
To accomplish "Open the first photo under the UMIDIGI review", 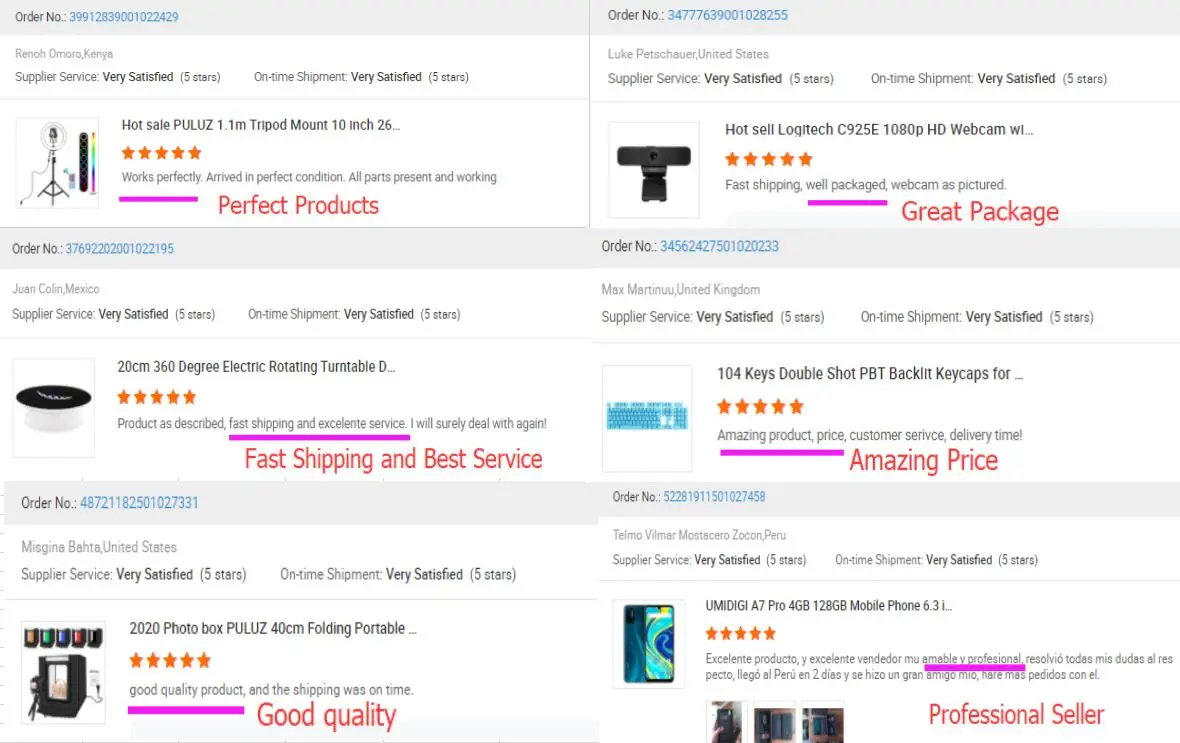I will (726, 722).
